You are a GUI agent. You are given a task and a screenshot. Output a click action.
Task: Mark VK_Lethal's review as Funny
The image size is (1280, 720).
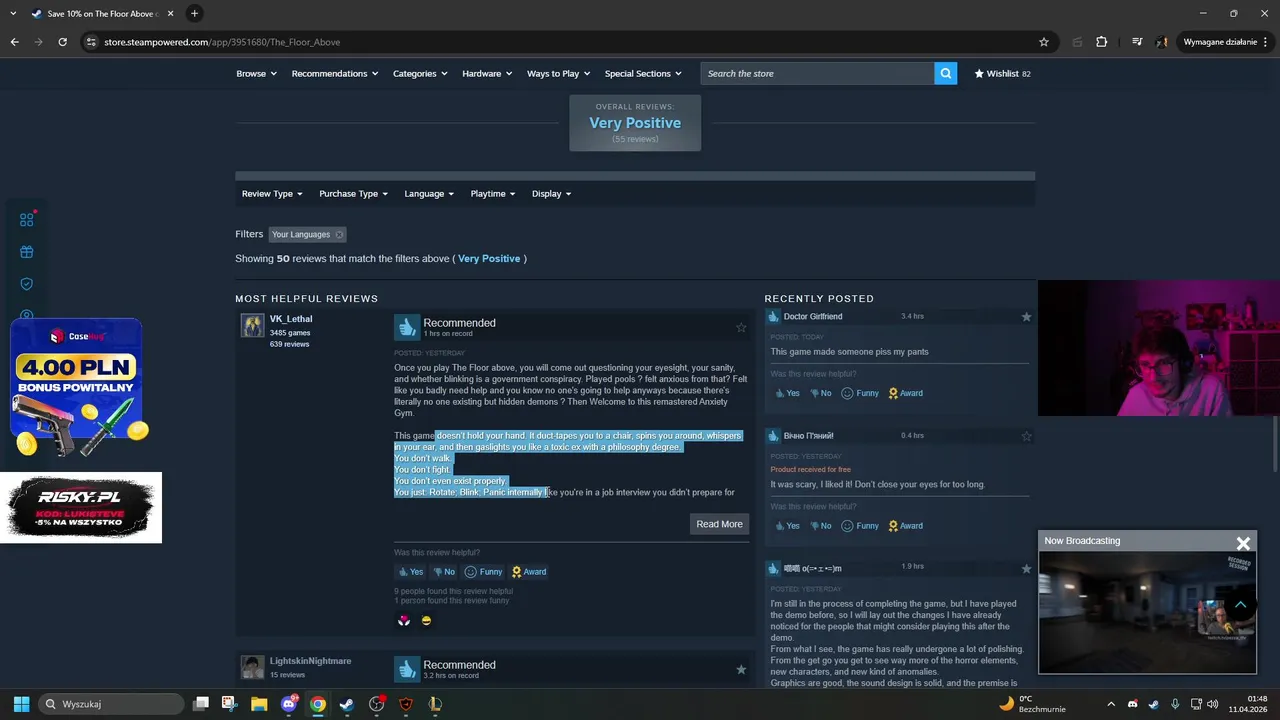(483, 572)
